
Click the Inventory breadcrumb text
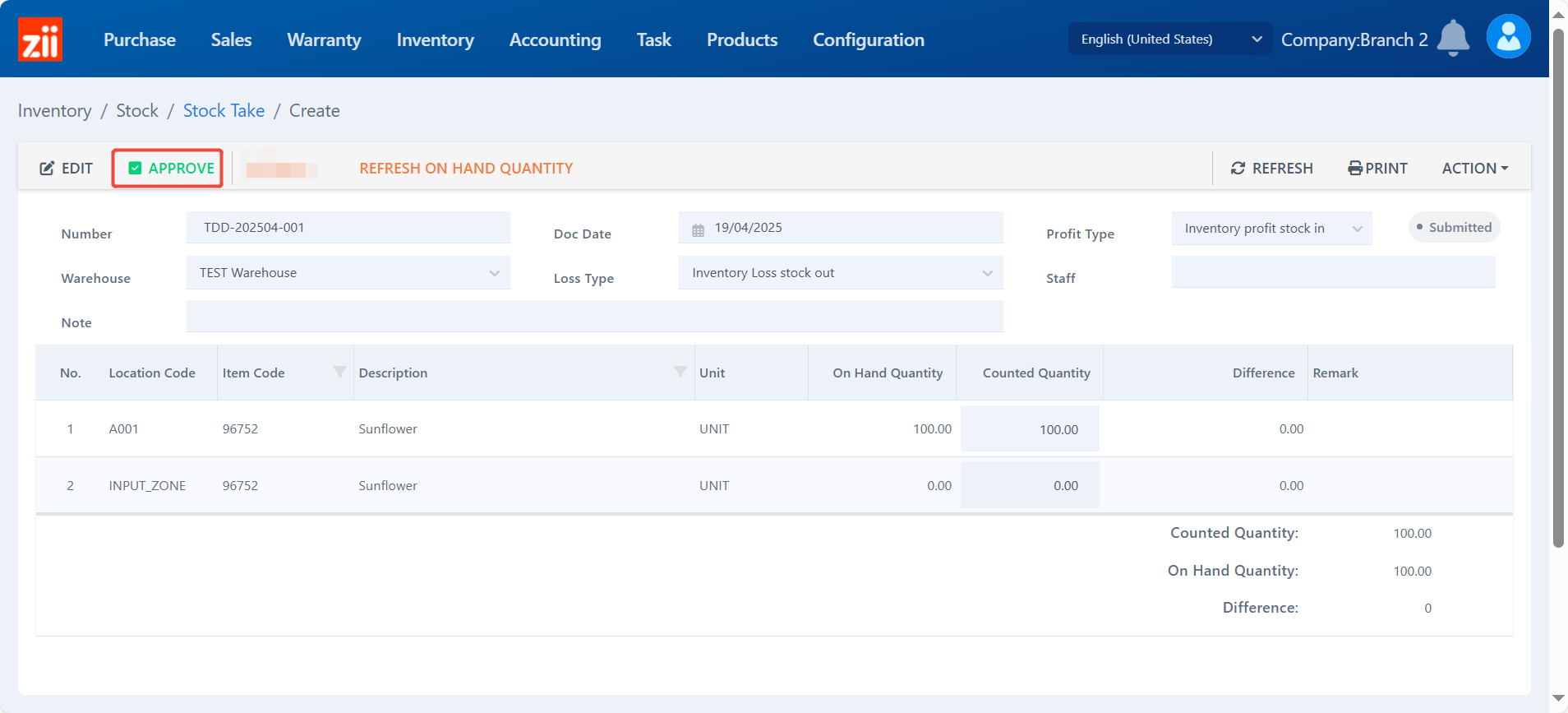click(54, 110)
